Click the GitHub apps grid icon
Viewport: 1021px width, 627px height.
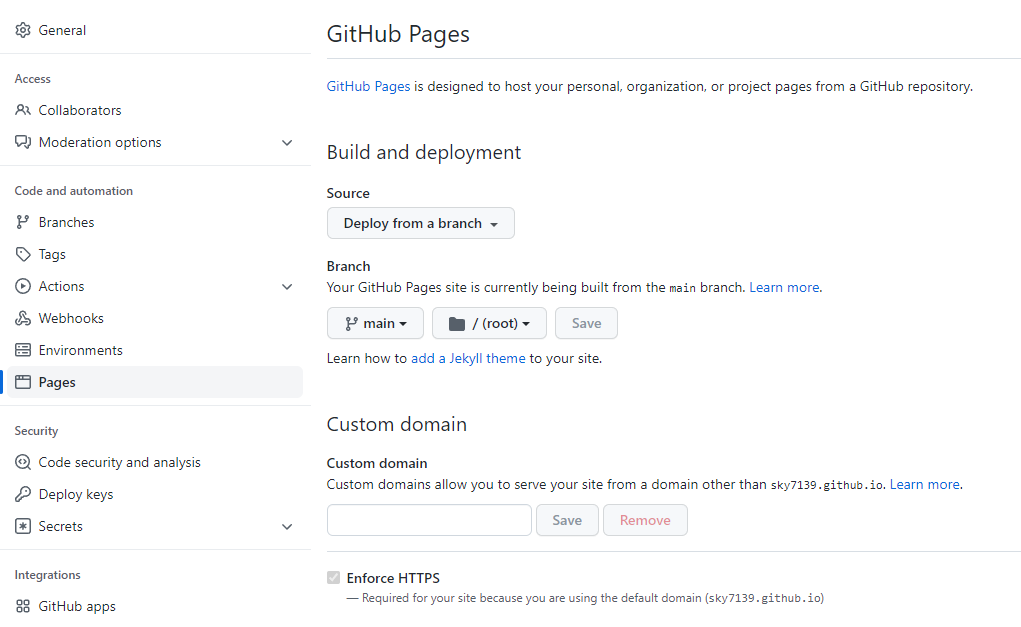pos(23,606)
